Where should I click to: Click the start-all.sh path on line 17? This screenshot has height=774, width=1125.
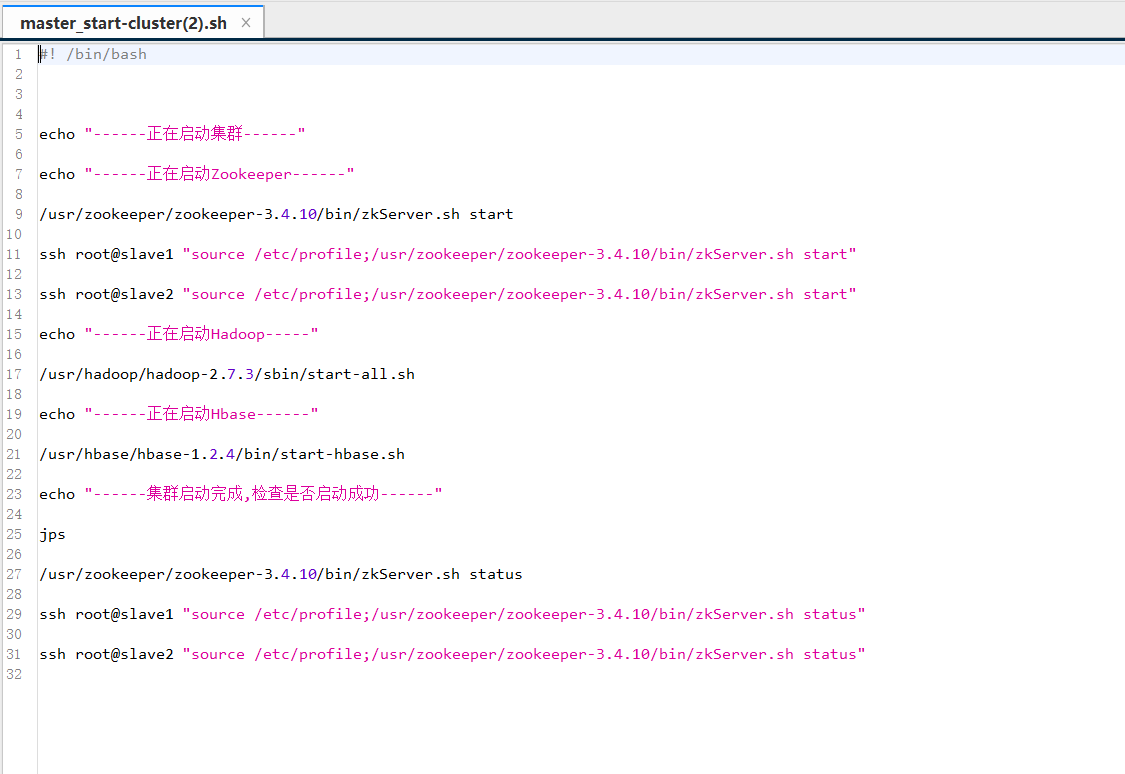(x=225, y=373)
